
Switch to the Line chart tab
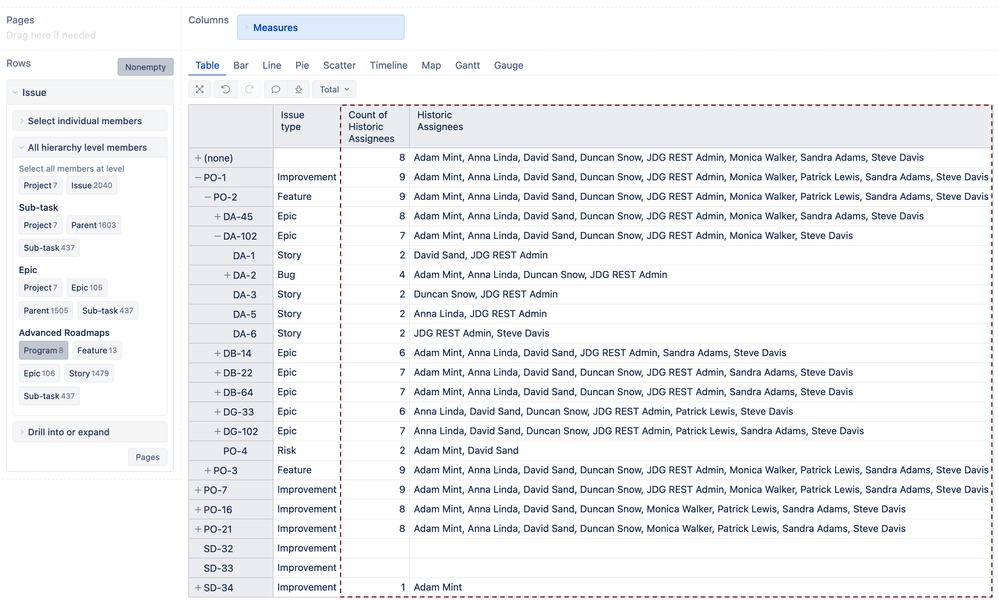pos(271,65)
